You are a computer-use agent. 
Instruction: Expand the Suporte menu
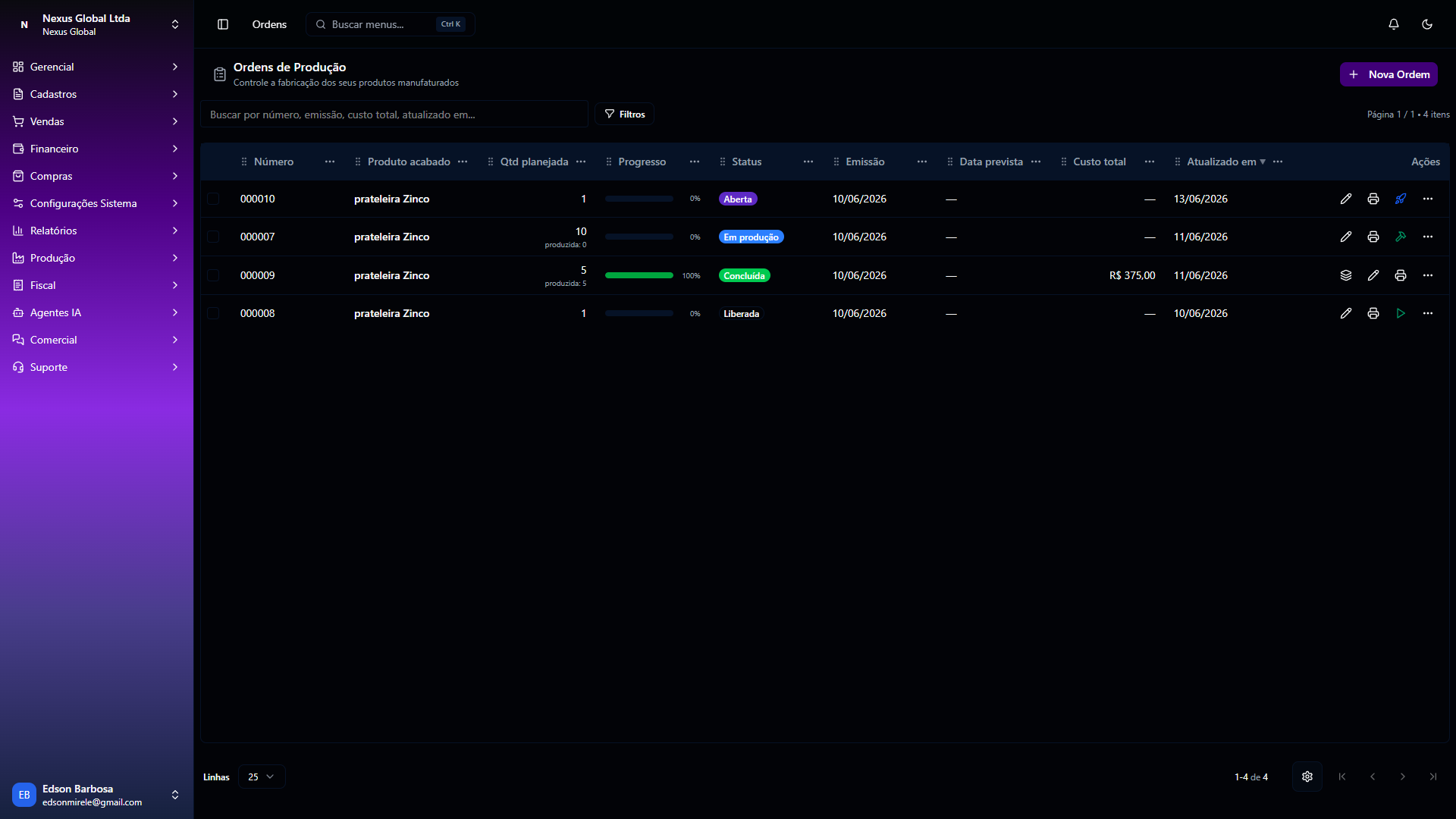[97, 367]
